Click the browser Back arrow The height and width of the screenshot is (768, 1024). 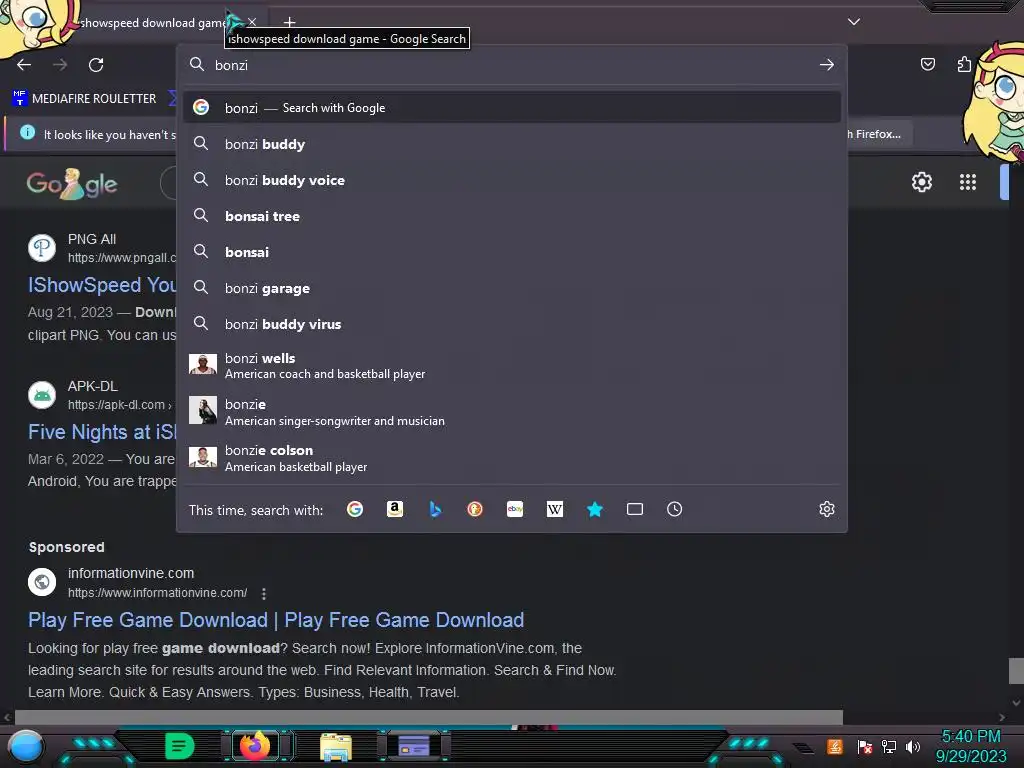[x=24, y=65]
